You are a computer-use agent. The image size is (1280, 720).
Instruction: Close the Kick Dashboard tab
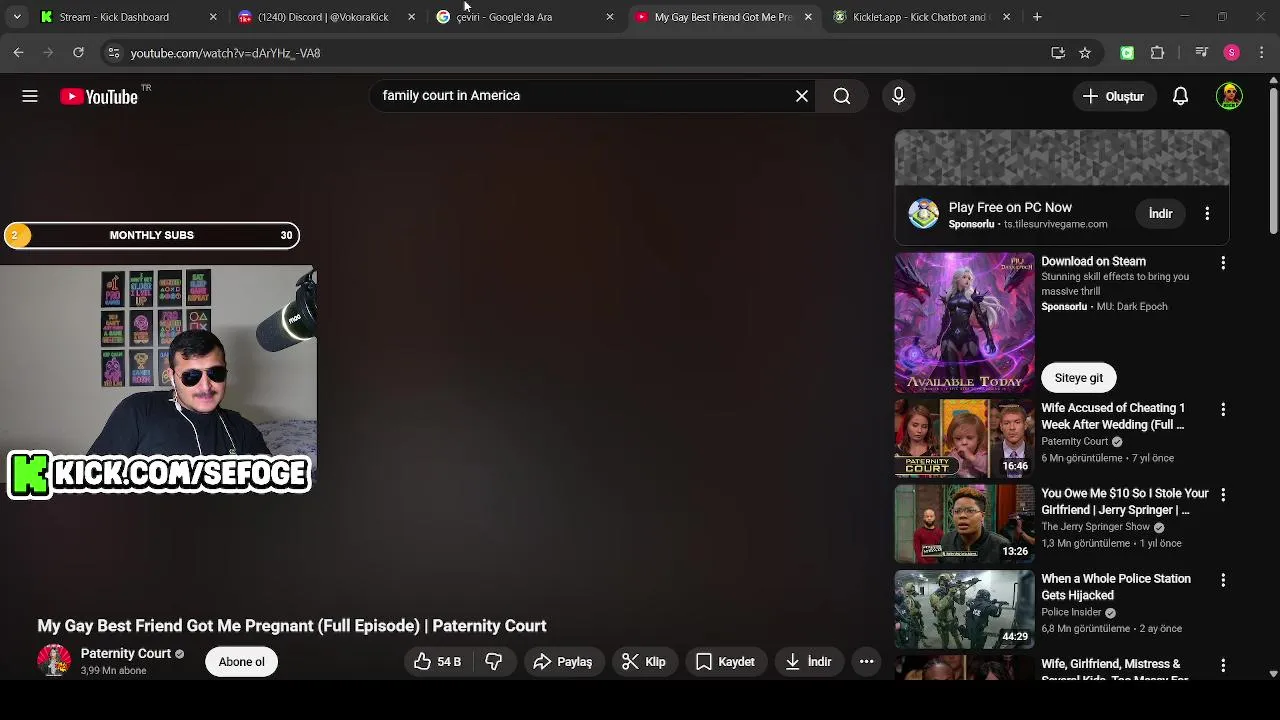pos(213,17)
